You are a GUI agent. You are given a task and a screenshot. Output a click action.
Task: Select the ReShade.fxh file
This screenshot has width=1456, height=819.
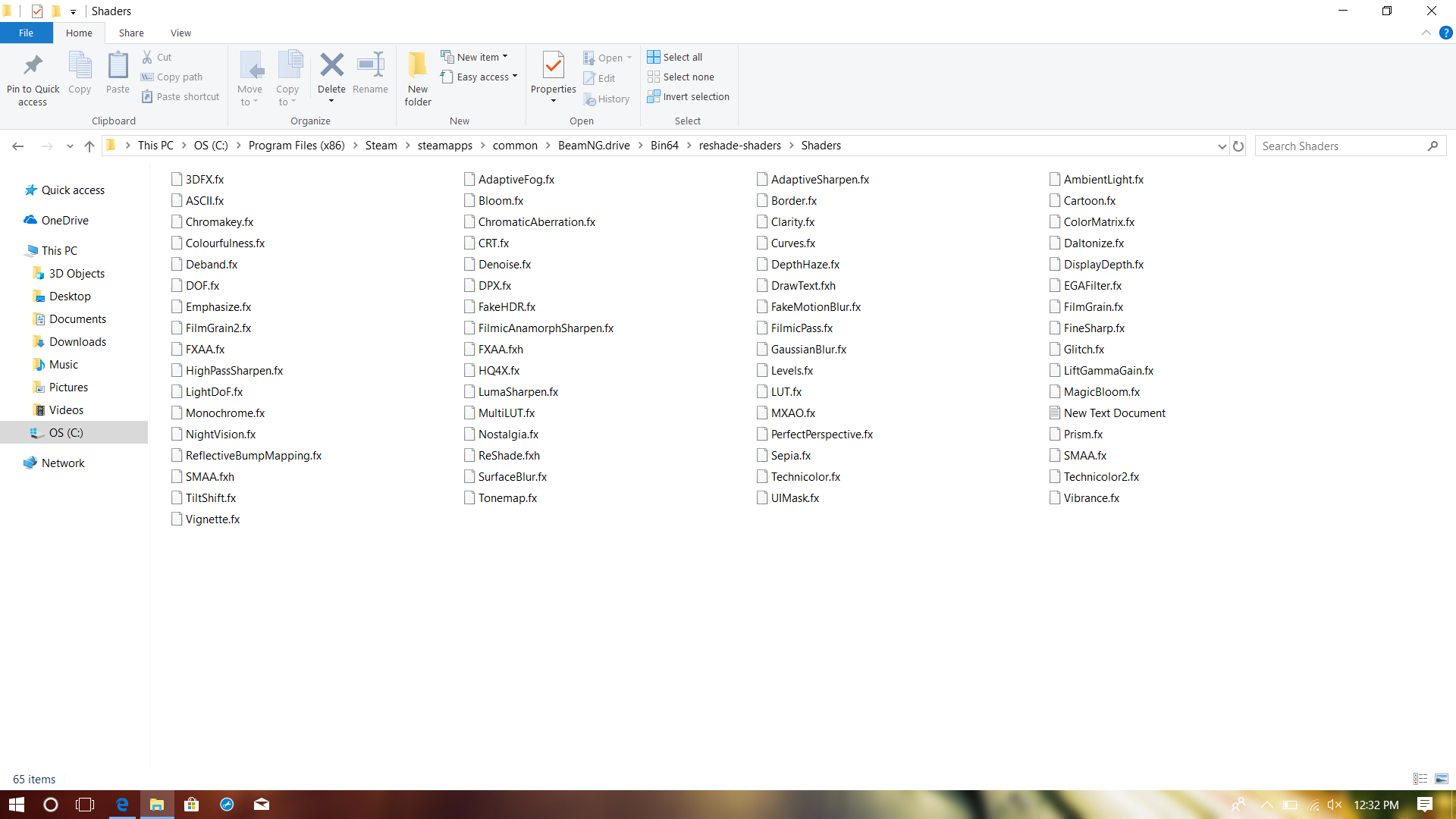pyautogui.click(x=502, y=456)
